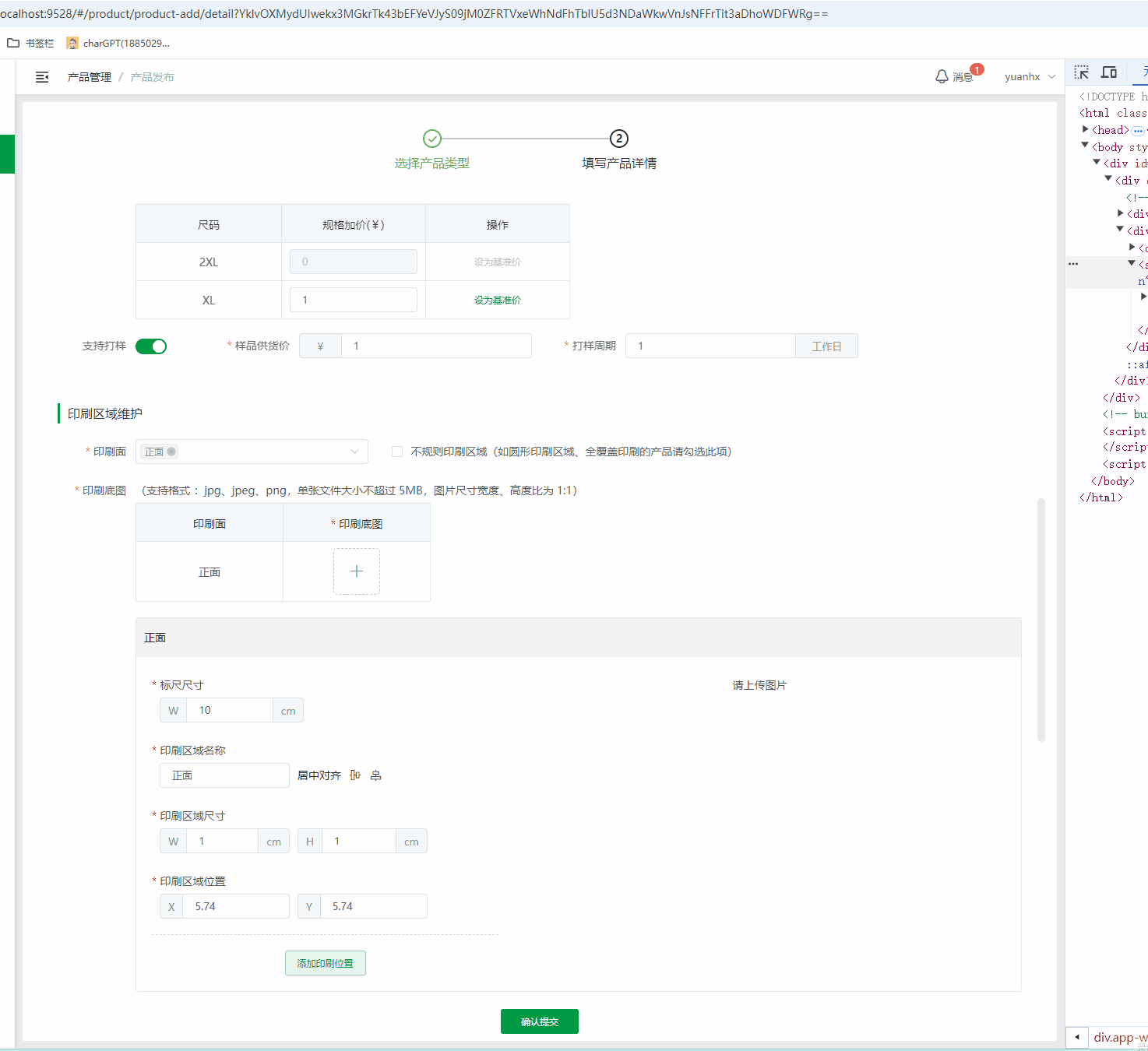This screenshot has height=1051, width=1148.
Task: Click the horizontal center align icon
Action: coord(355,775)
